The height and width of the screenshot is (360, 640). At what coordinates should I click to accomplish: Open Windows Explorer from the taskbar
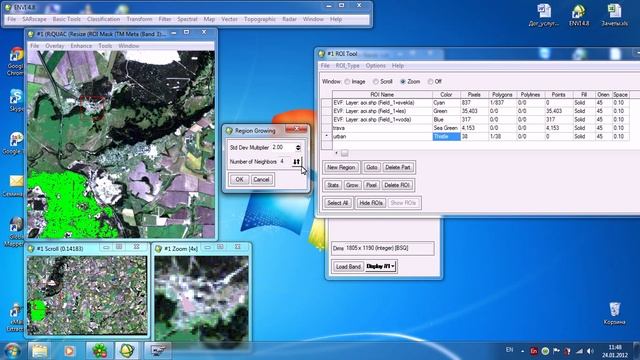pos(40,350)
